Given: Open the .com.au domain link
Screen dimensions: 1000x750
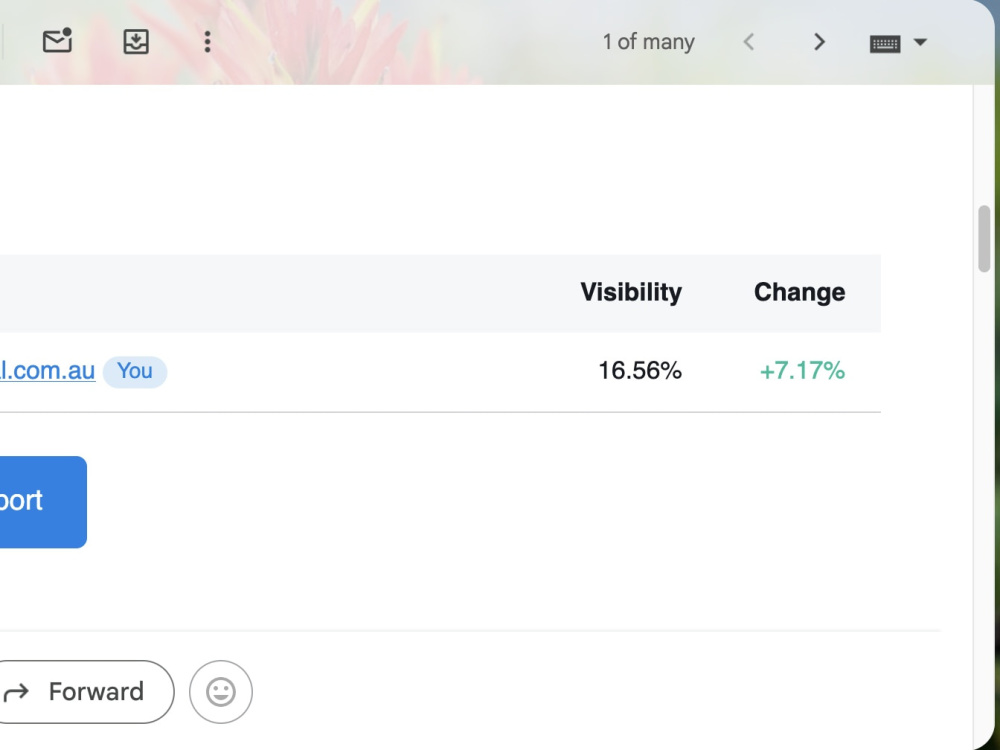Looking at the screenshot, I should click(47, 371).
